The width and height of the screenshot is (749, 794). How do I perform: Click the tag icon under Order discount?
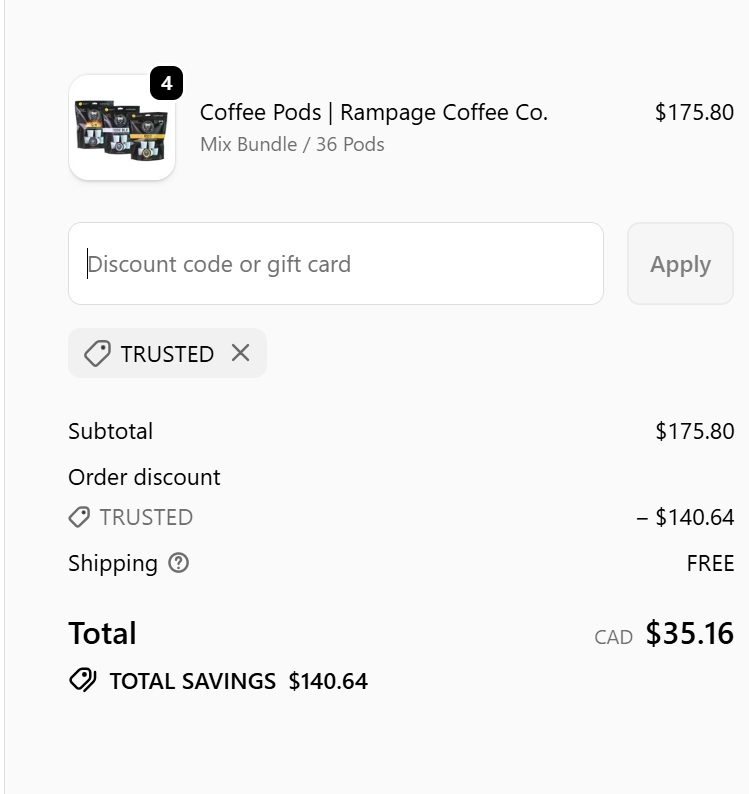[x=79, y=517]
